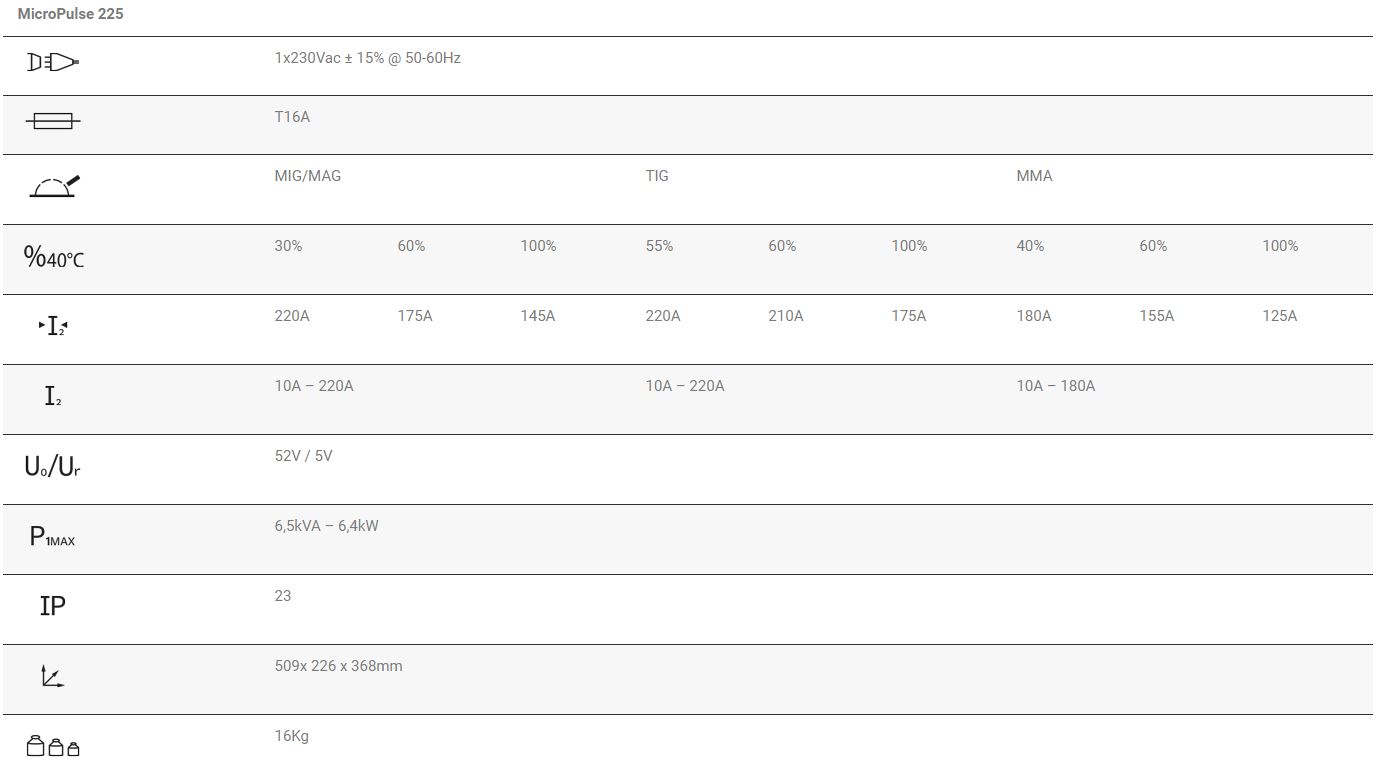Click the IP protection rating icon
The width and height of the screenshot is (1379, 764).
pos(53,606)
